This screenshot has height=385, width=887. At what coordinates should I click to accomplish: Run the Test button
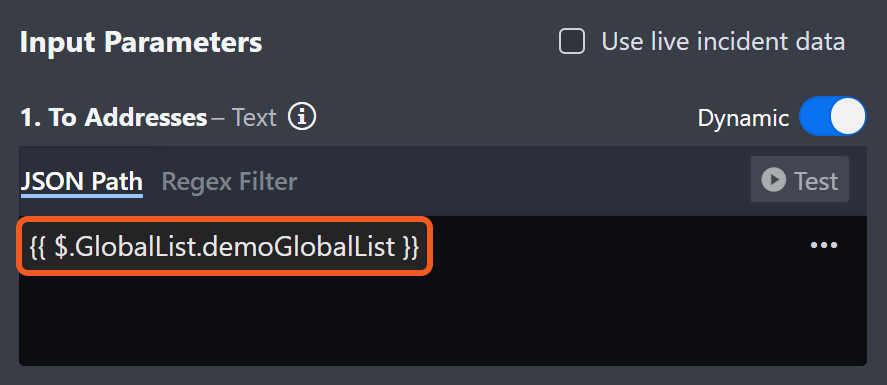pos(799,180)
